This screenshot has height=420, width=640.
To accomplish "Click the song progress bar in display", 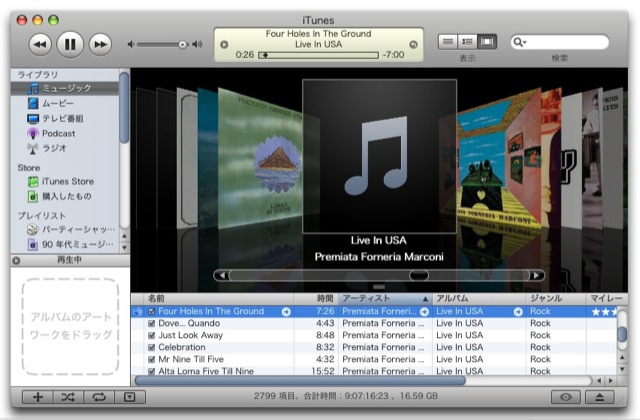I will point(318,55).
